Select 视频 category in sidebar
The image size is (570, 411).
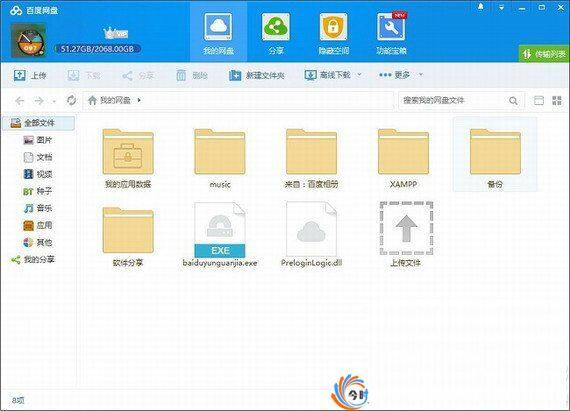[38, 174]
